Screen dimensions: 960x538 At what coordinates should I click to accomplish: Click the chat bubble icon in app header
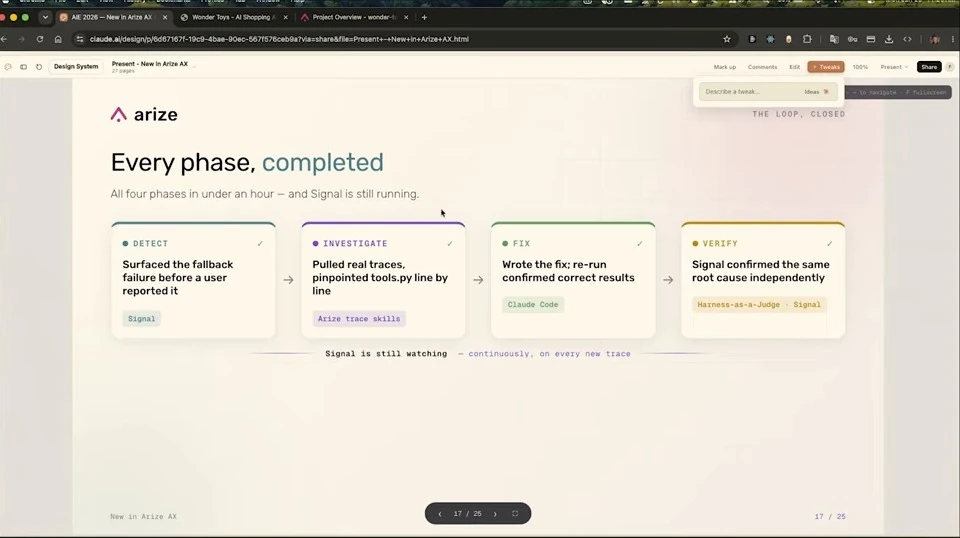click(8, 67)
